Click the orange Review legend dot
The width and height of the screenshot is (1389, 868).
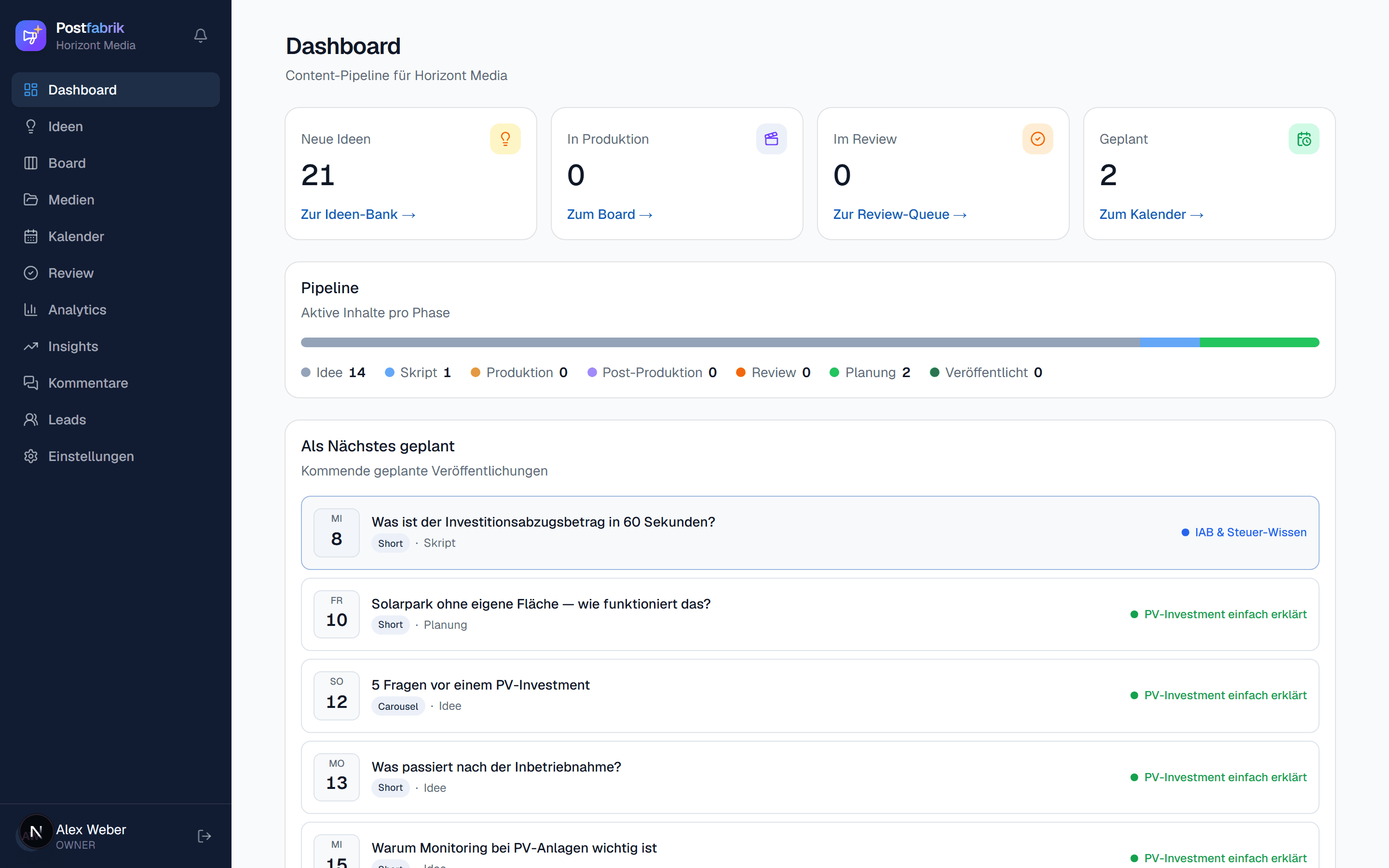(x=740, y=373)
